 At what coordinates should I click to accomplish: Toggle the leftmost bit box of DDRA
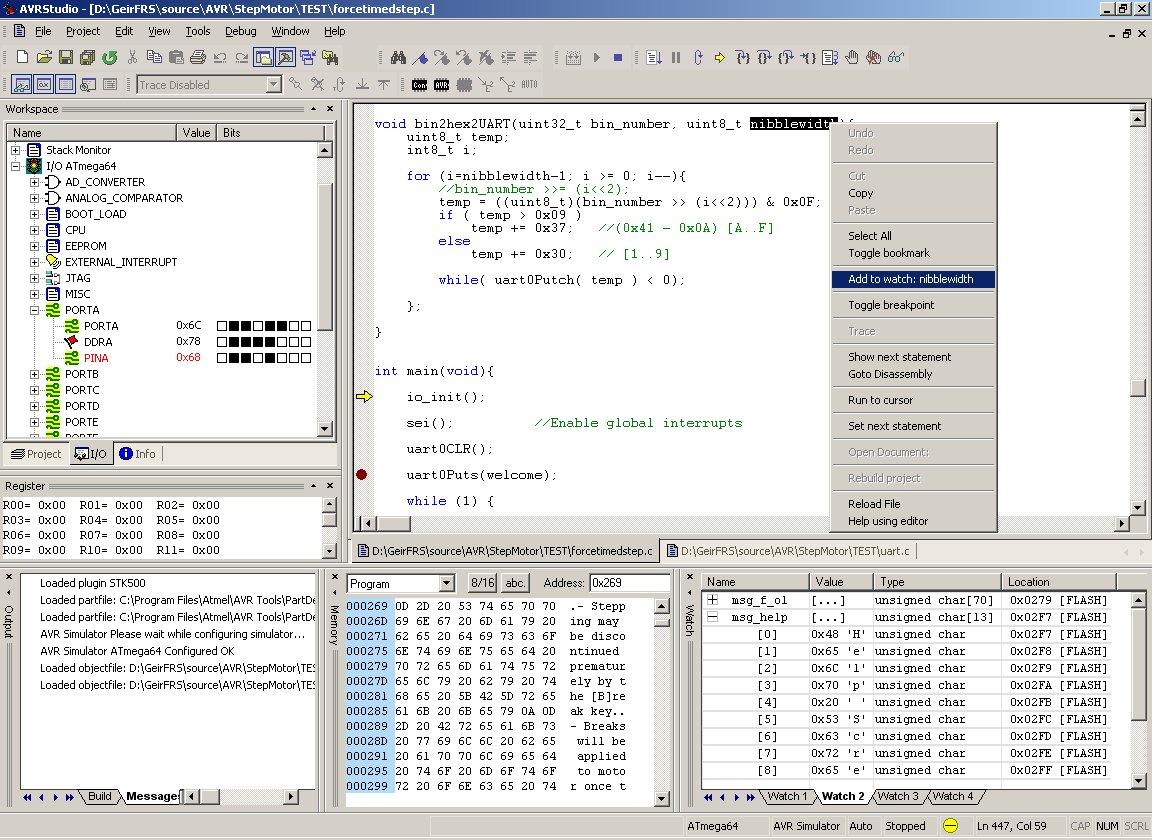click(222, 342)
